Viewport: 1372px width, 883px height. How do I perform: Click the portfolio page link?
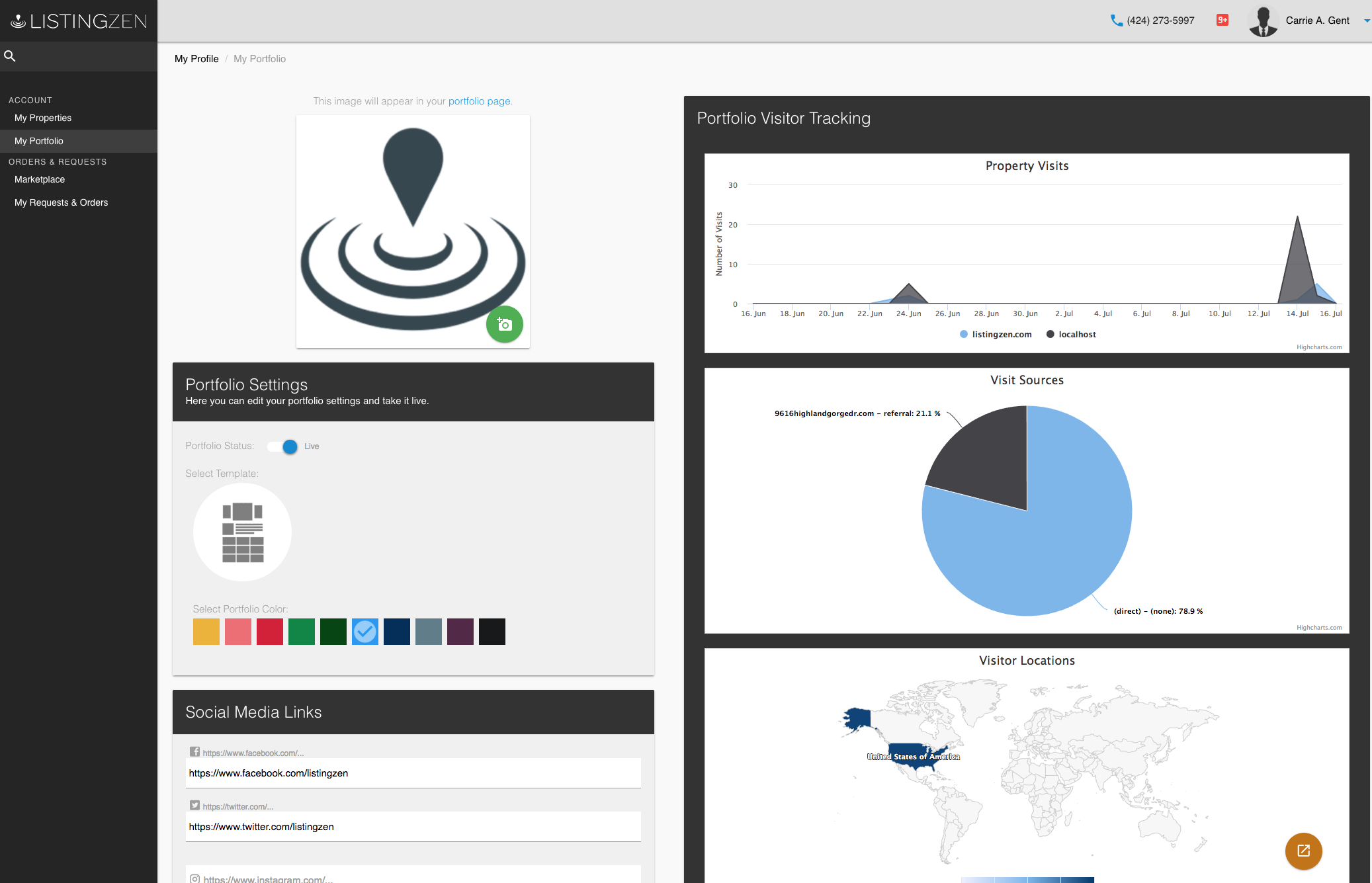pyautogui.click(x=479, y=101)
